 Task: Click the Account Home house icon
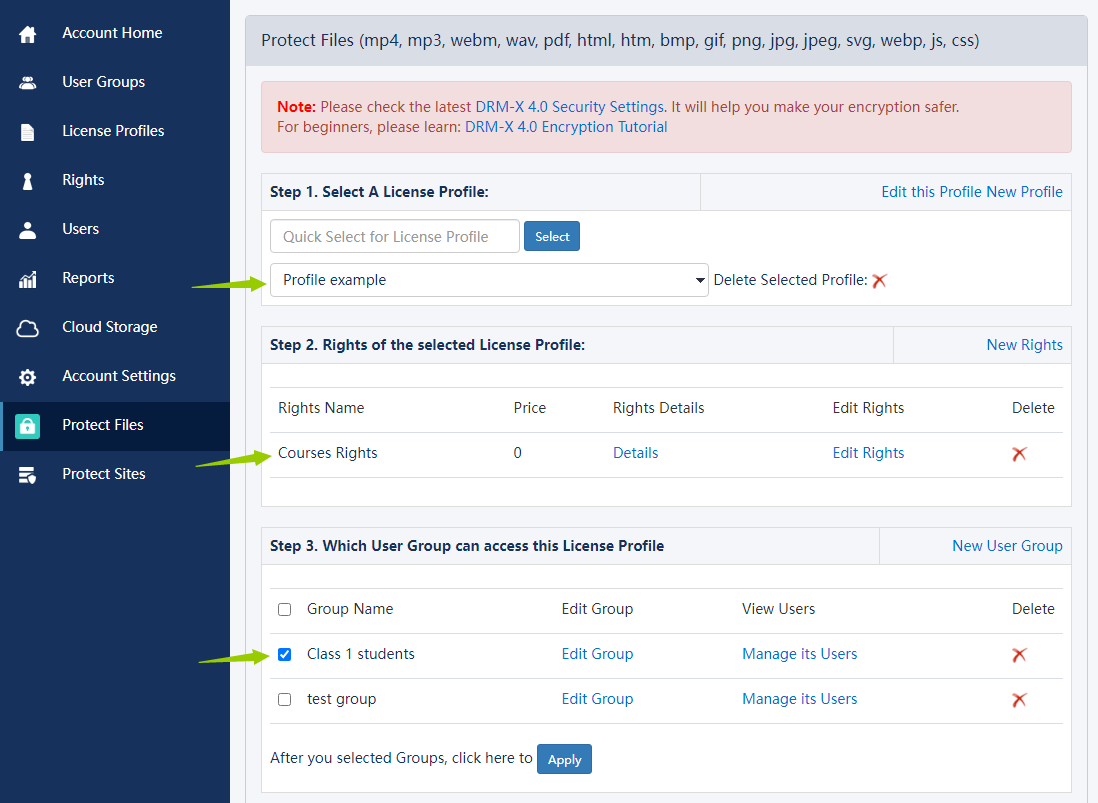pyautogui.click(x=28, y=34)
